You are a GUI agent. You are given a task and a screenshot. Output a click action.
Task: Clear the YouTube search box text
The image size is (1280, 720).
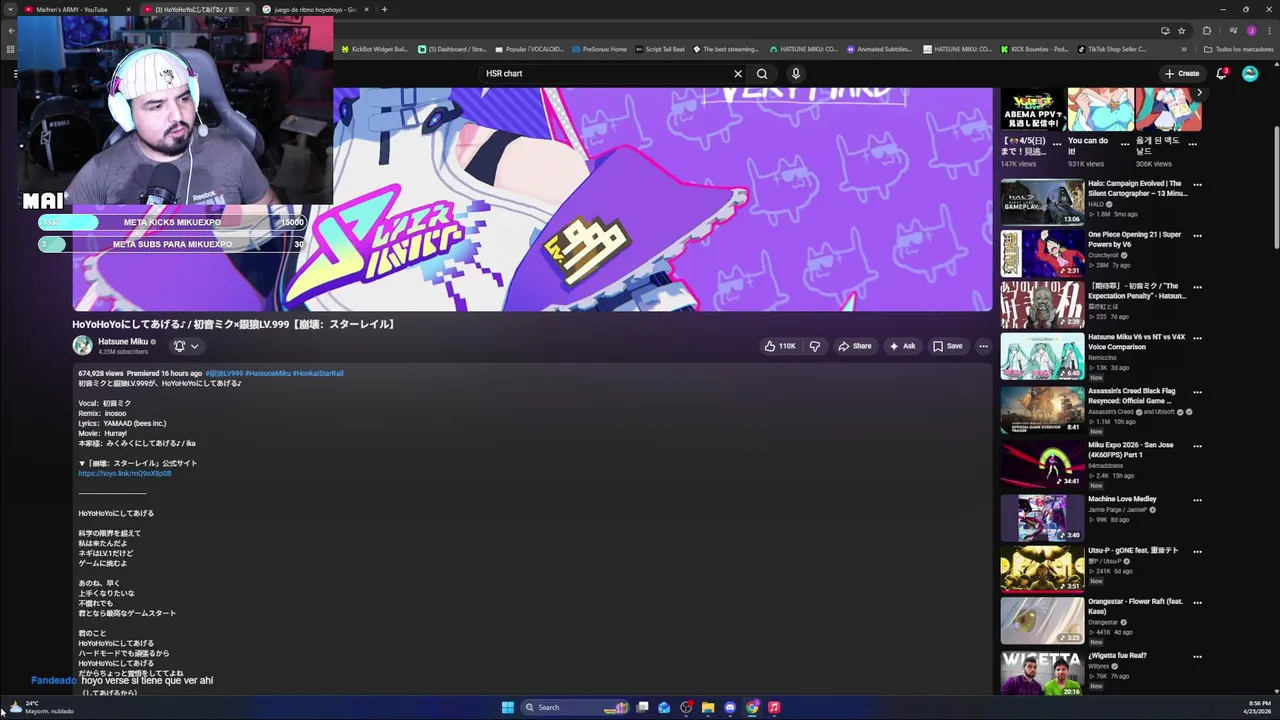pyautogui.click(x=738, y=73)
